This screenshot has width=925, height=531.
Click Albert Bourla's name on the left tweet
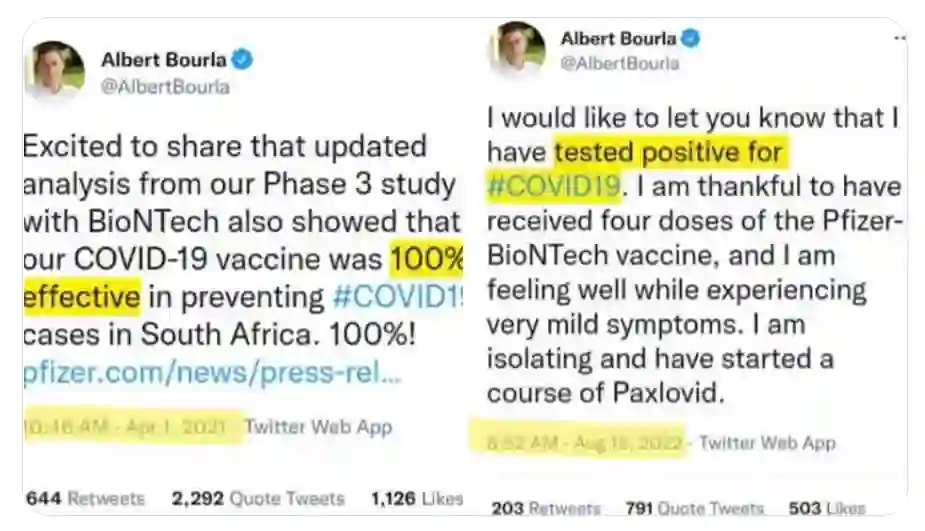click(x=164, y=60)
